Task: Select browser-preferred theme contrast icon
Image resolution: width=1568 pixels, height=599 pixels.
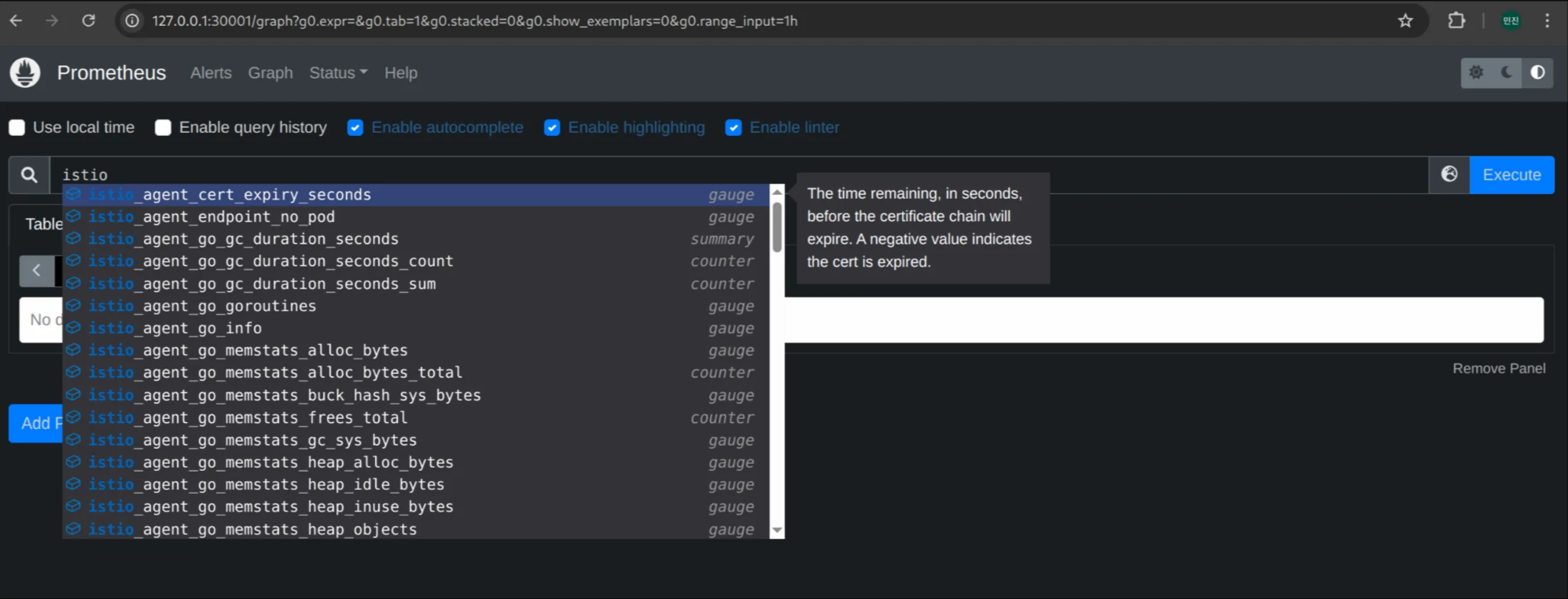Action: point(1537,72)
